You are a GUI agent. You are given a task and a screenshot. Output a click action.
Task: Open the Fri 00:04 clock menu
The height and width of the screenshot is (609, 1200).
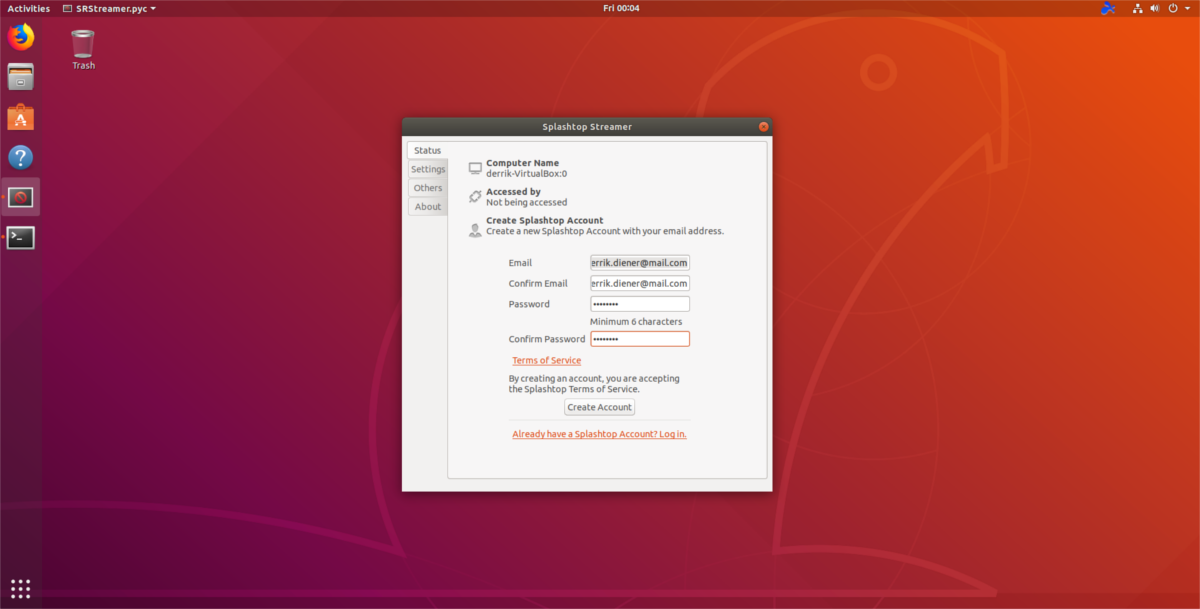[621, 8]
